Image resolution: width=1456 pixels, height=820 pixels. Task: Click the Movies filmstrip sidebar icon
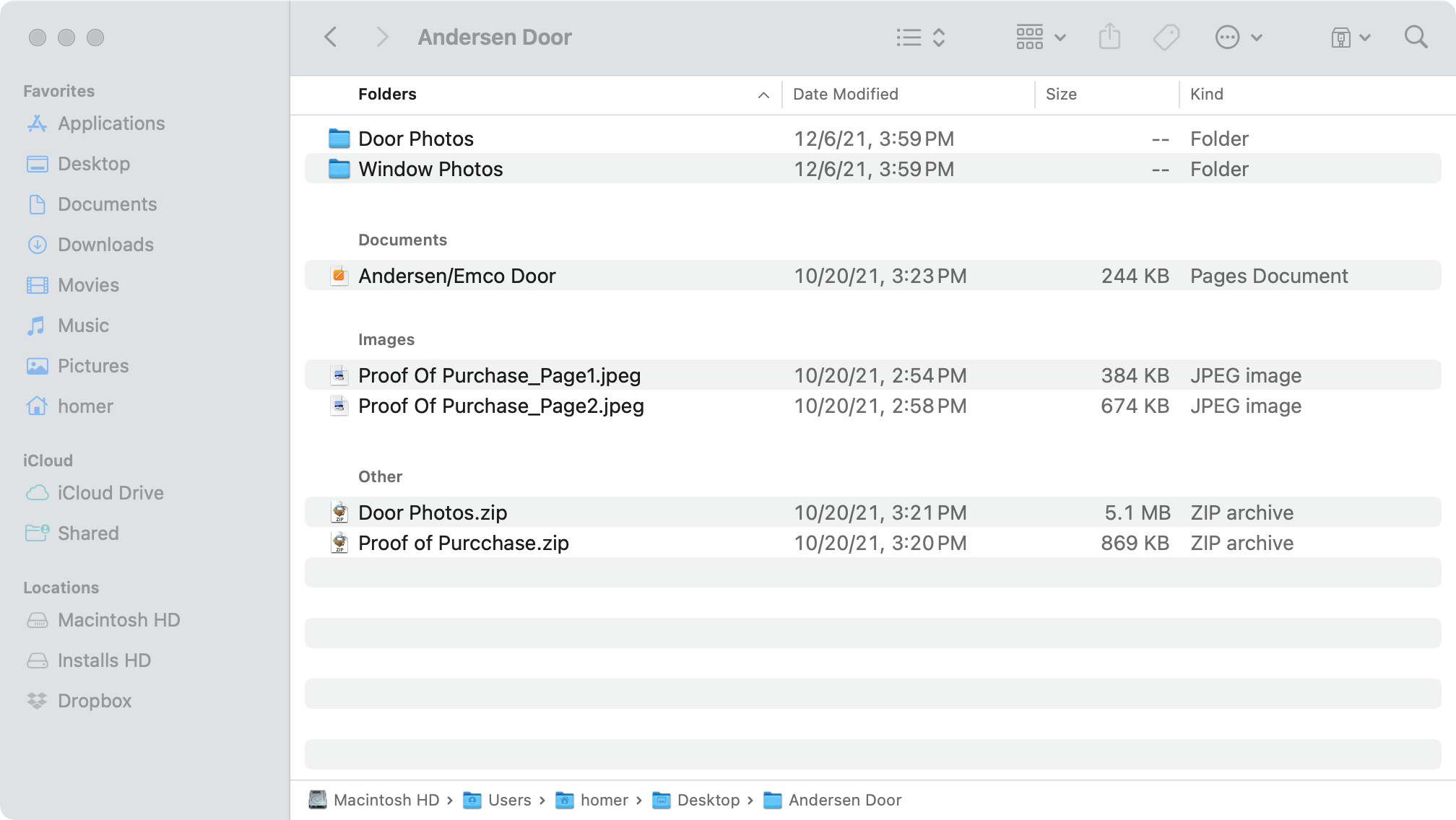point(38,285)
